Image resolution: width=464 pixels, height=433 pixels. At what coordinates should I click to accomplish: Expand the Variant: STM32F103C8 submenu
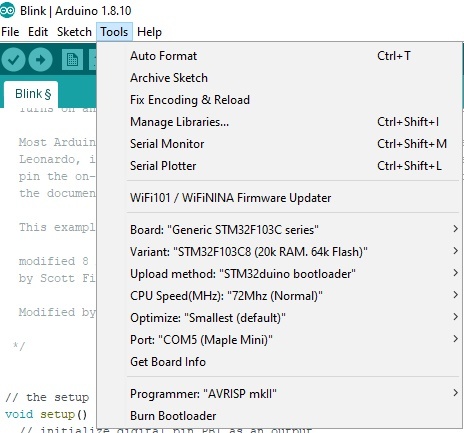coord(279,252)
